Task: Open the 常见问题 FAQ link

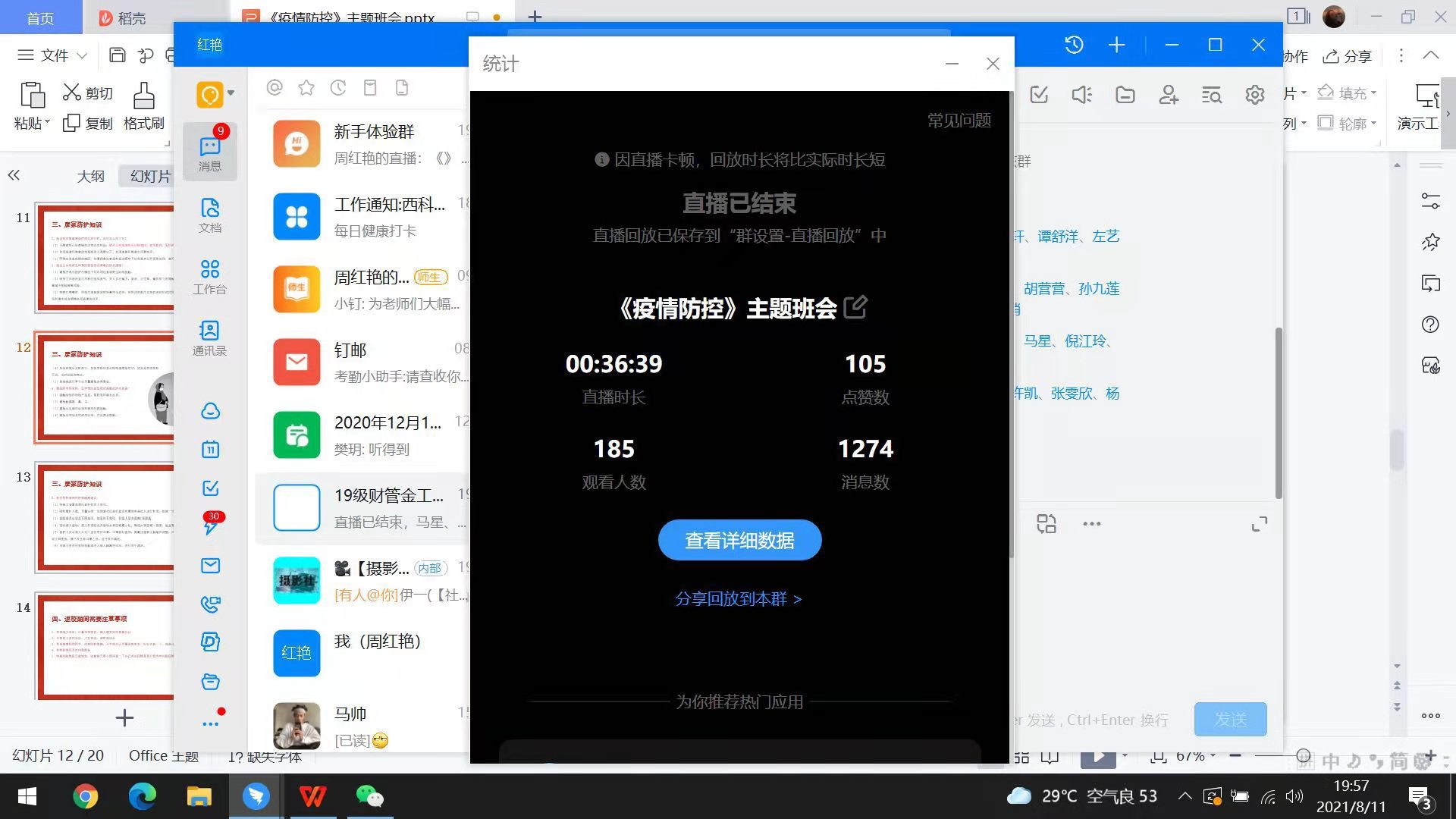Action: coord(959,120)
